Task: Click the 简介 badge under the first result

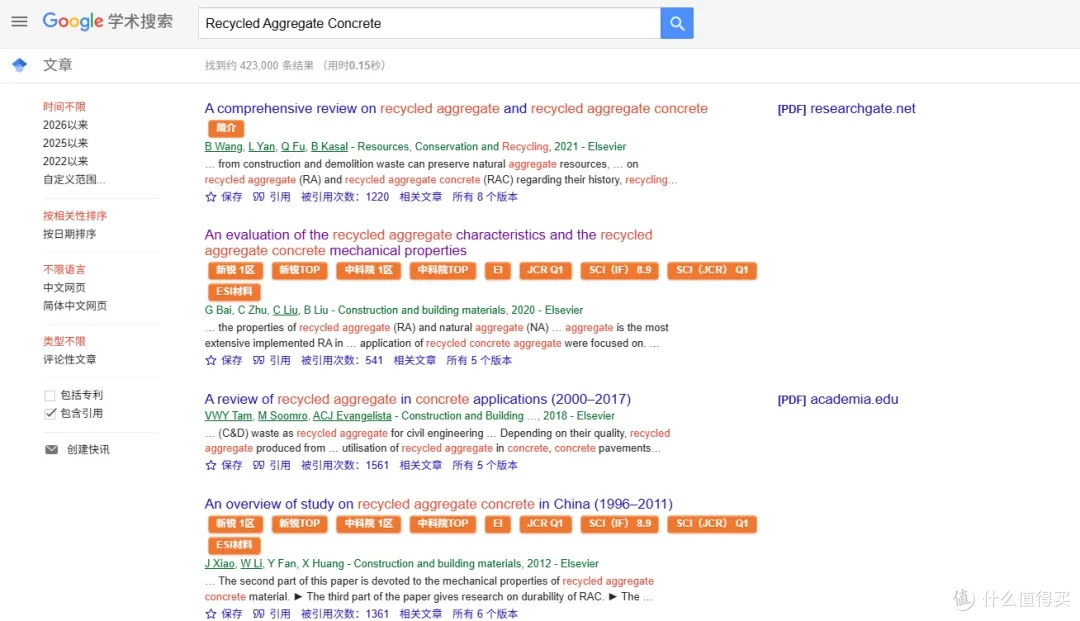Action: 226,128
